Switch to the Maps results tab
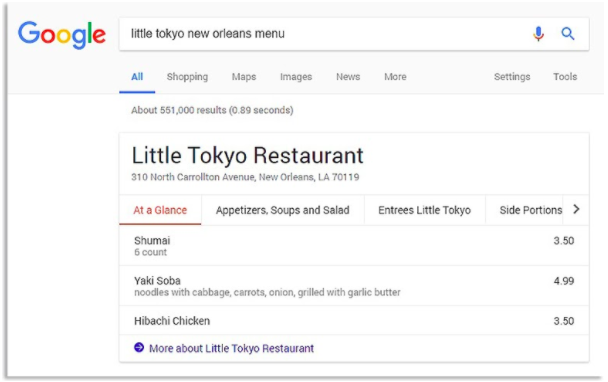The image size is (608, 382). click(244, 77)
